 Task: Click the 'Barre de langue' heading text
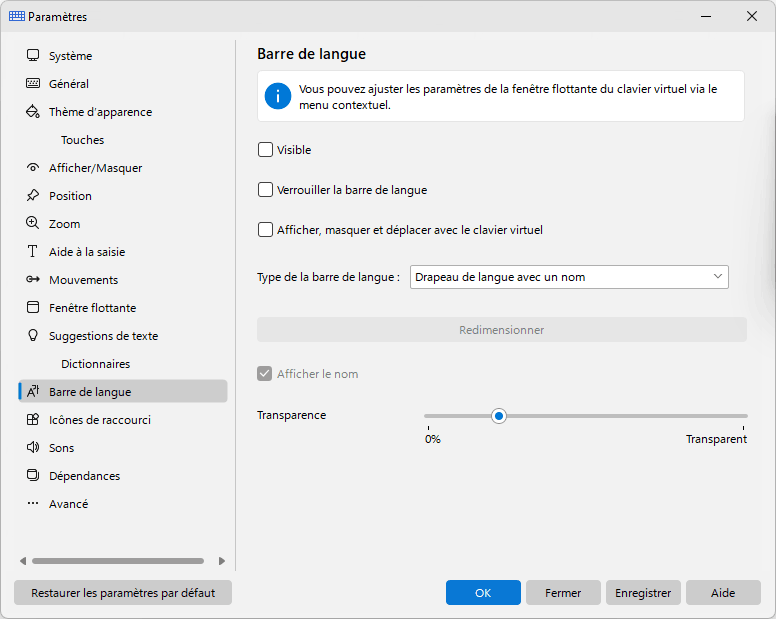tap(311, 53)
